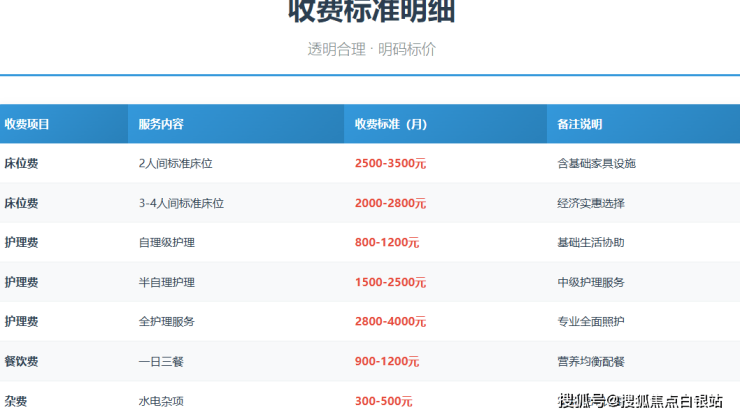Click the 300-500元 price
This screenshot has height=417, width=740.
(x=383, y=401)
